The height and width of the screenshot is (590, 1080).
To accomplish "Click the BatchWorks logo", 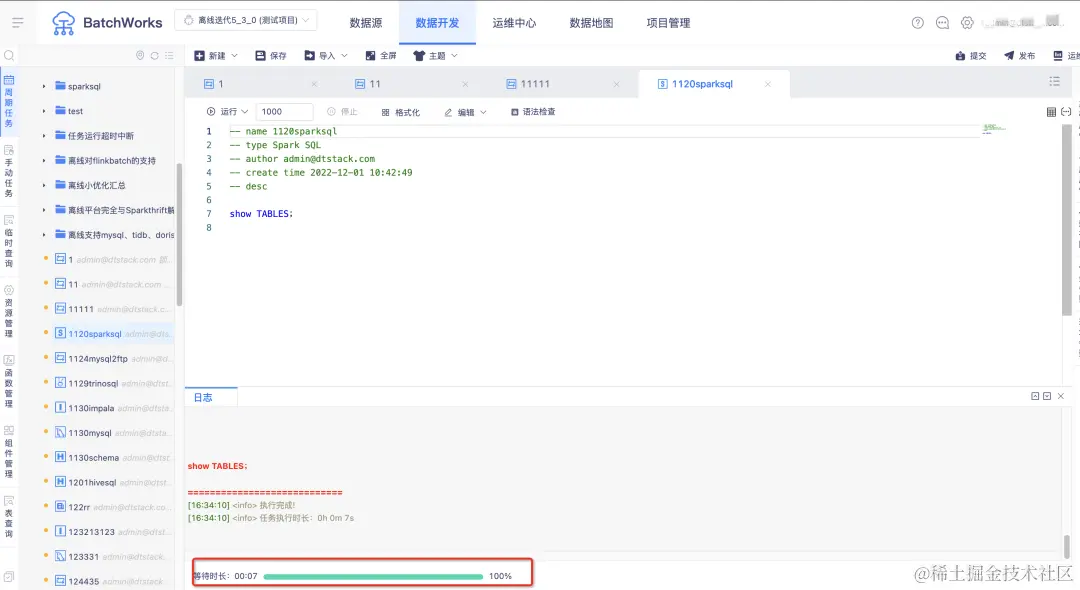I will click(x=107, y=23).
